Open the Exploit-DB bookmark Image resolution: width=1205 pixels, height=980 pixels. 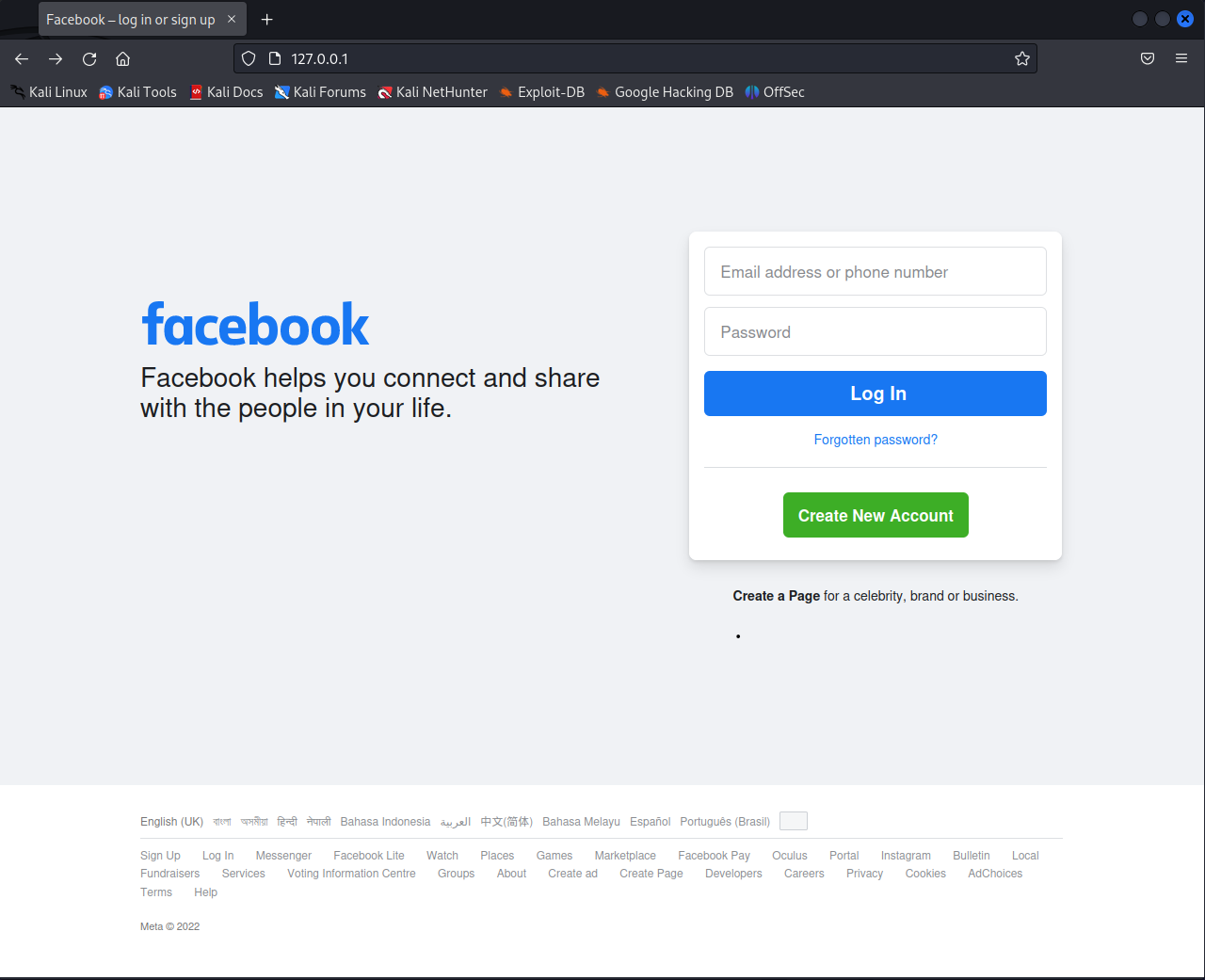pyautogui.click(x=542, y=92)
